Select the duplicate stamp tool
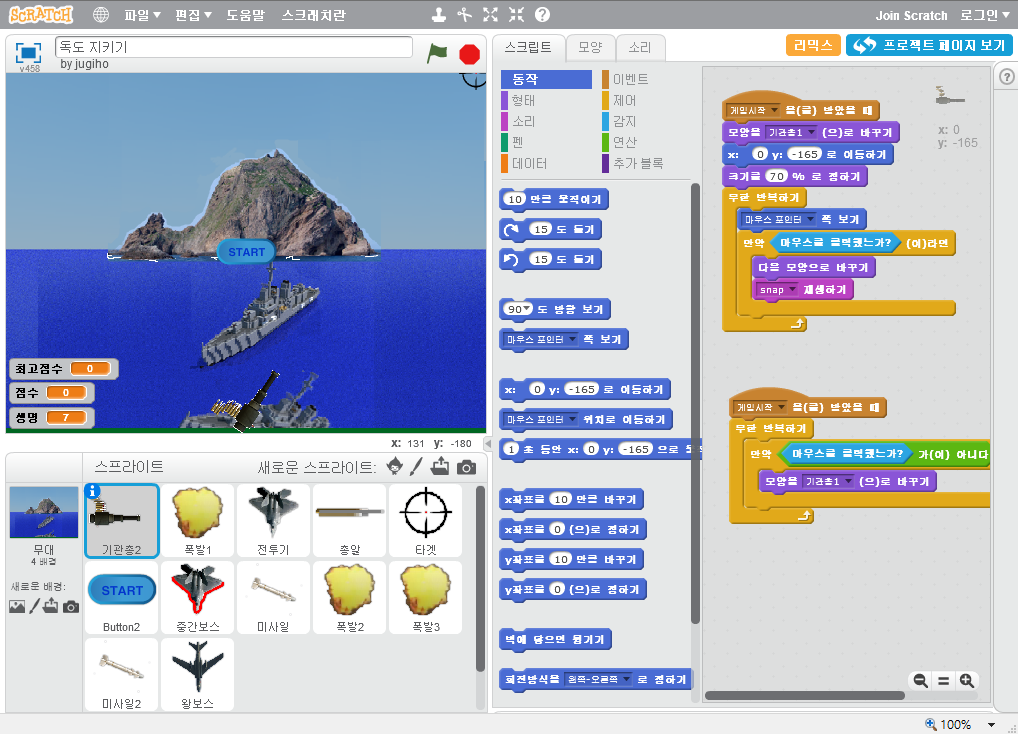 (438, 15)
